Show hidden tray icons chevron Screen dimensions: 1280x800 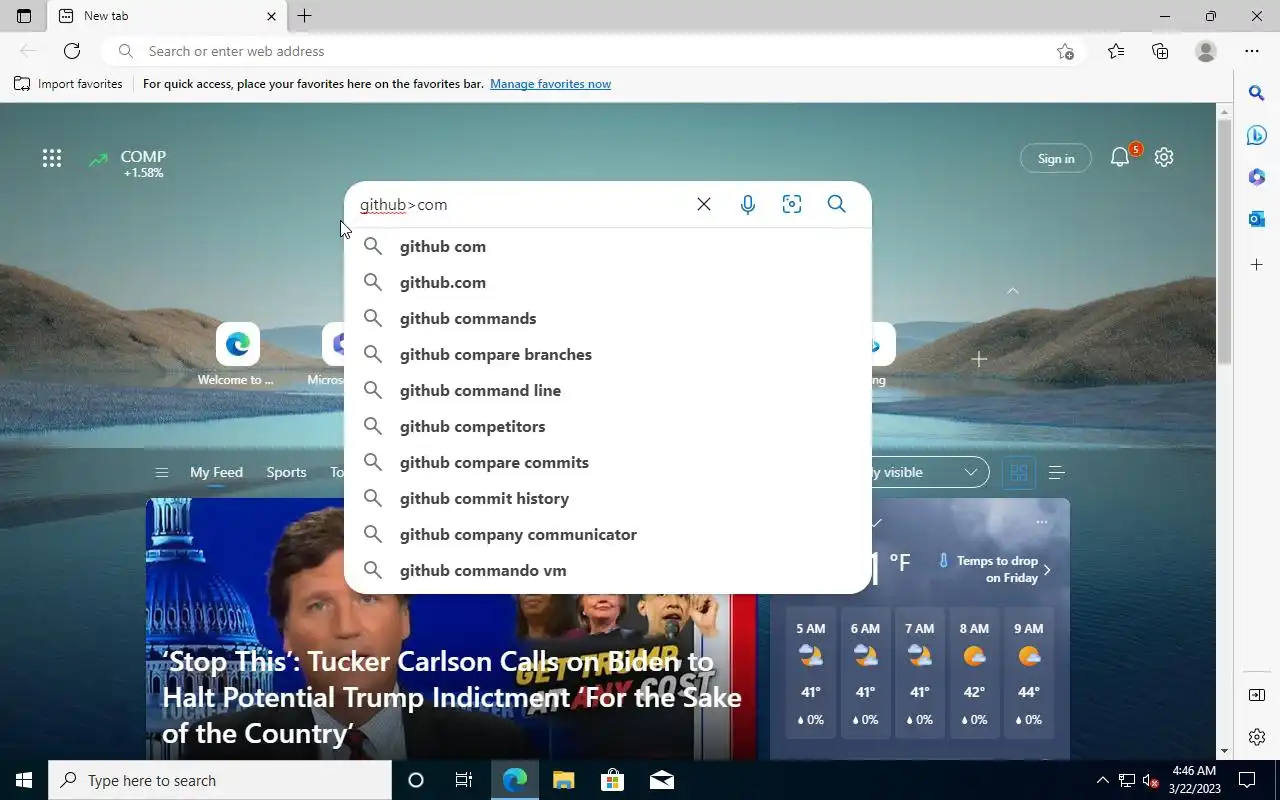[1103, 780]
